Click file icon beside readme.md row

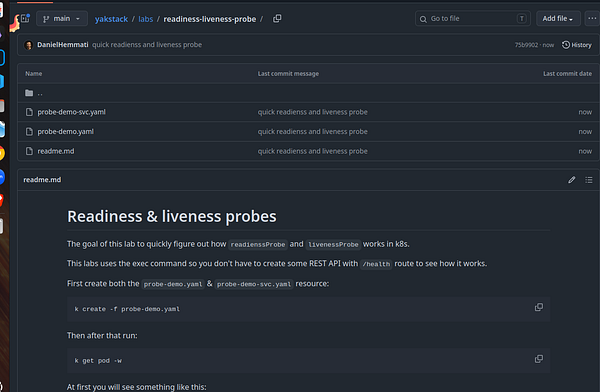click(29, 151)
